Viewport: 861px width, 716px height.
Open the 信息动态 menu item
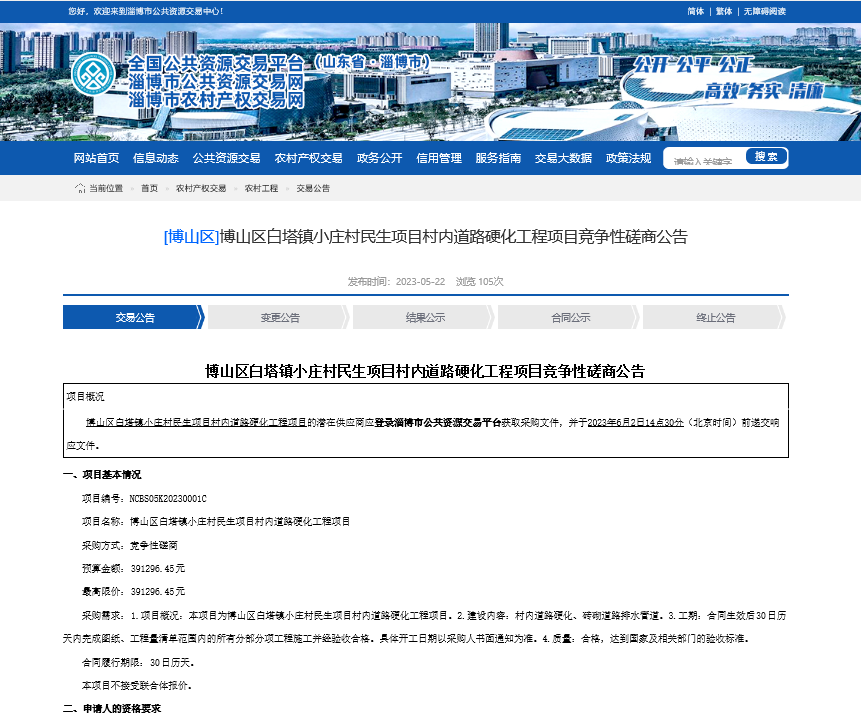(156, 158)
